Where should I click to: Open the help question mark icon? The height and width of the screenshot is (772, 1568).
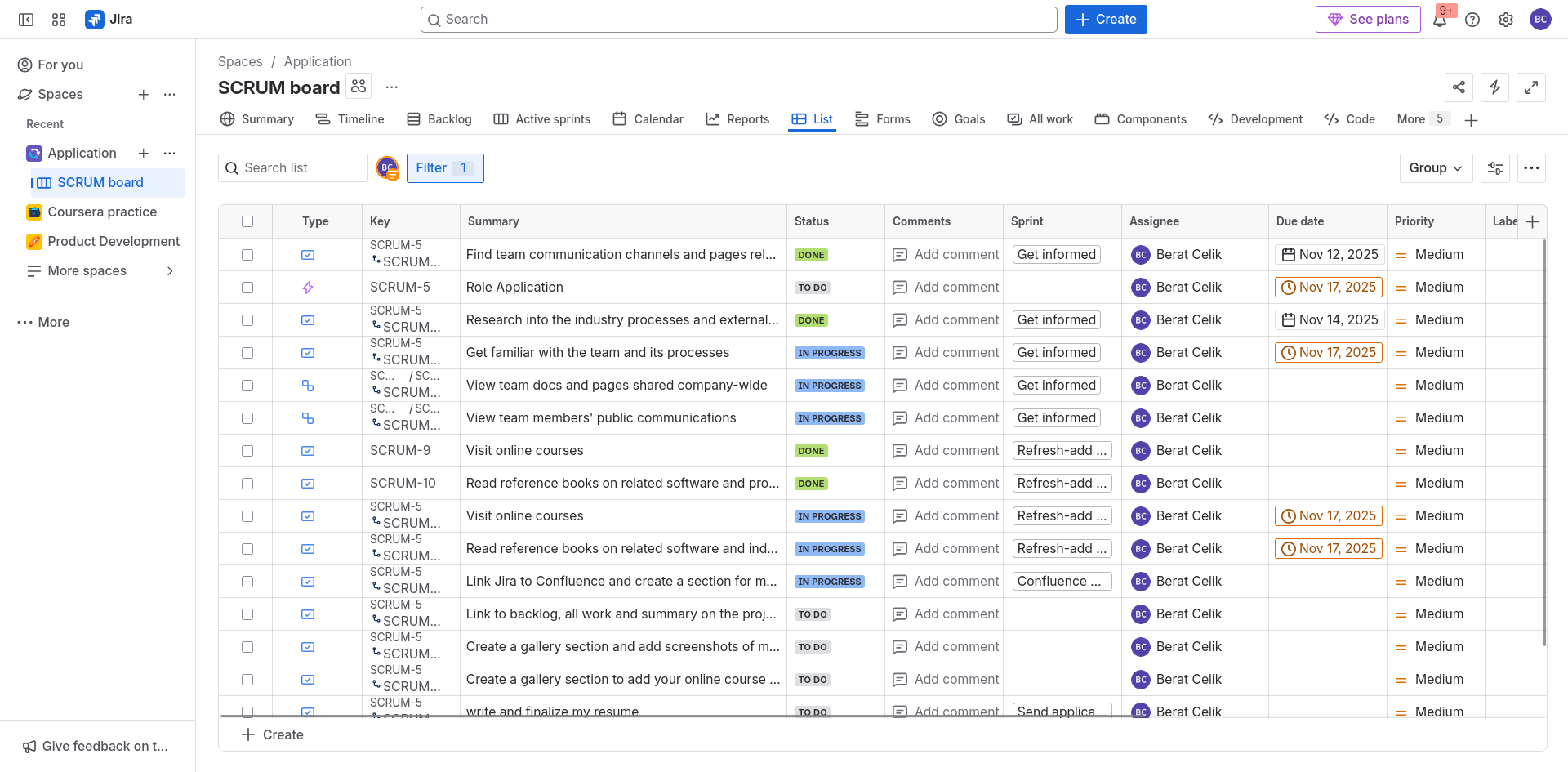point(1472,20)
